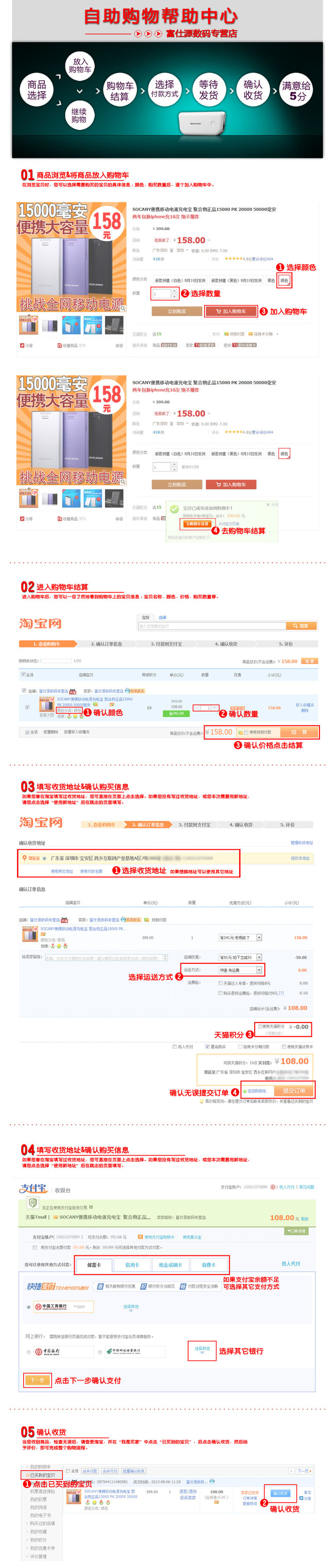Viewport: 335px width, 1568px height.
Task: Click the 下一步 button on the cashier page
Action: (38, 1380)
